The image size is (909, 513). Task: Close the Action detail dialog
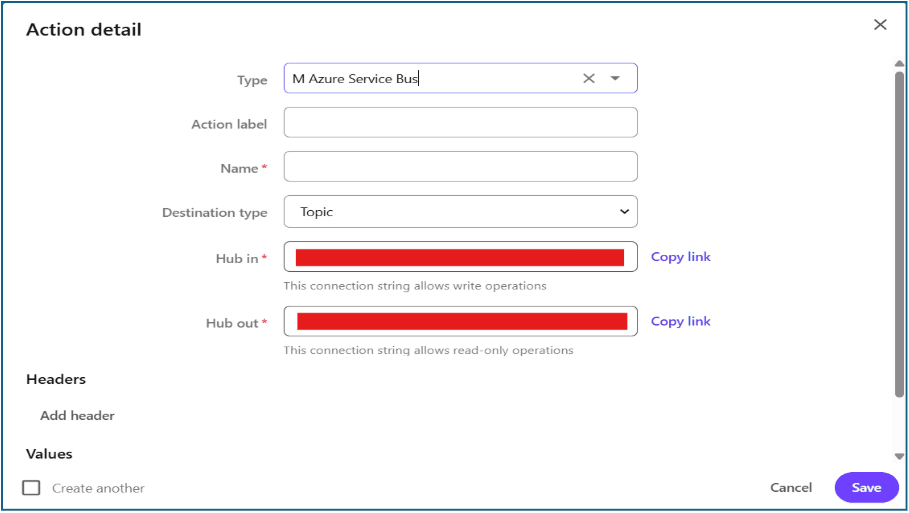point(880,25)
